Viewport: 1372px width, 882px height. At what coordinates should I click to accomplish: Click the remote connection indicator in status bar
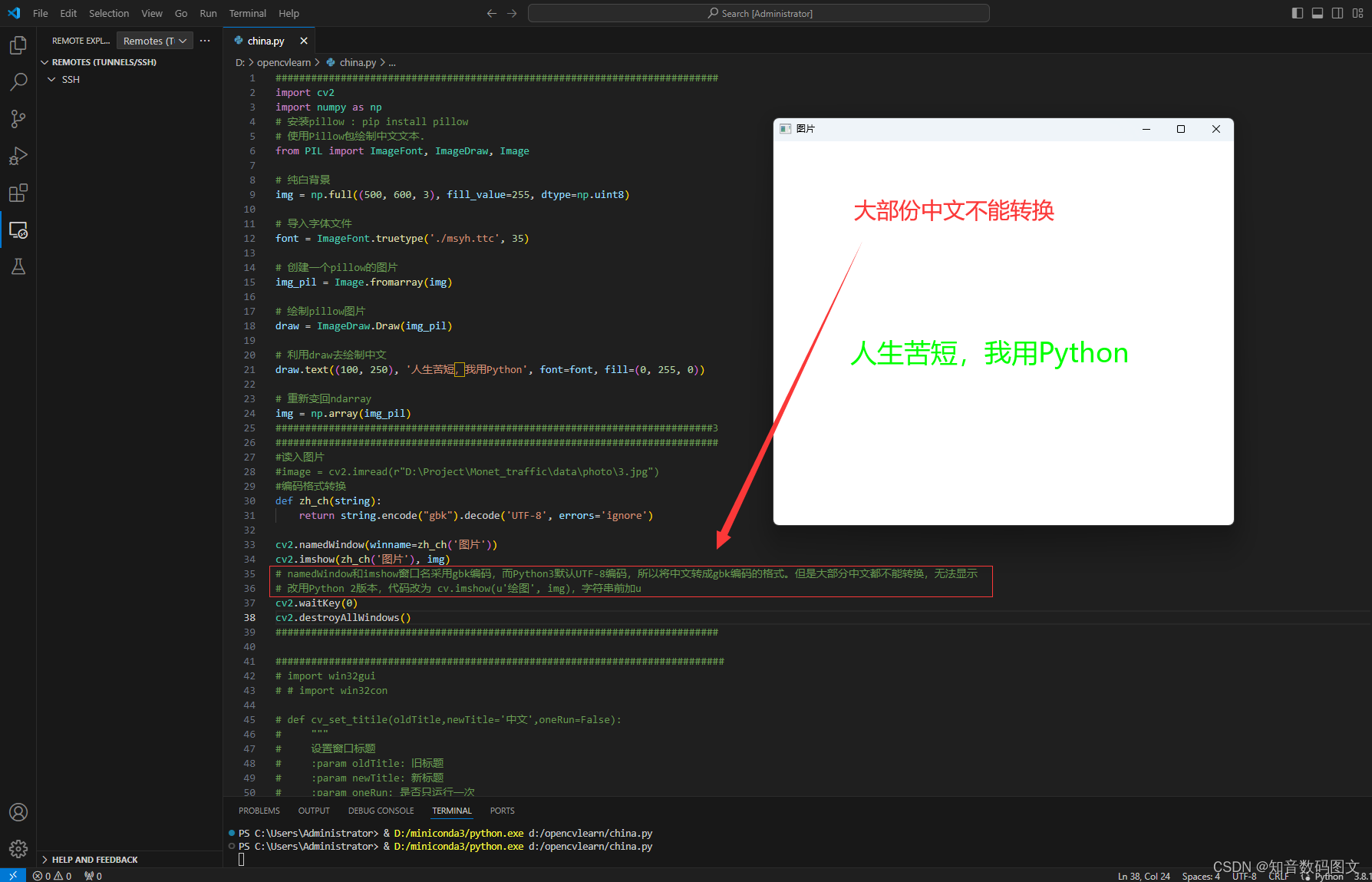(13, 874)
